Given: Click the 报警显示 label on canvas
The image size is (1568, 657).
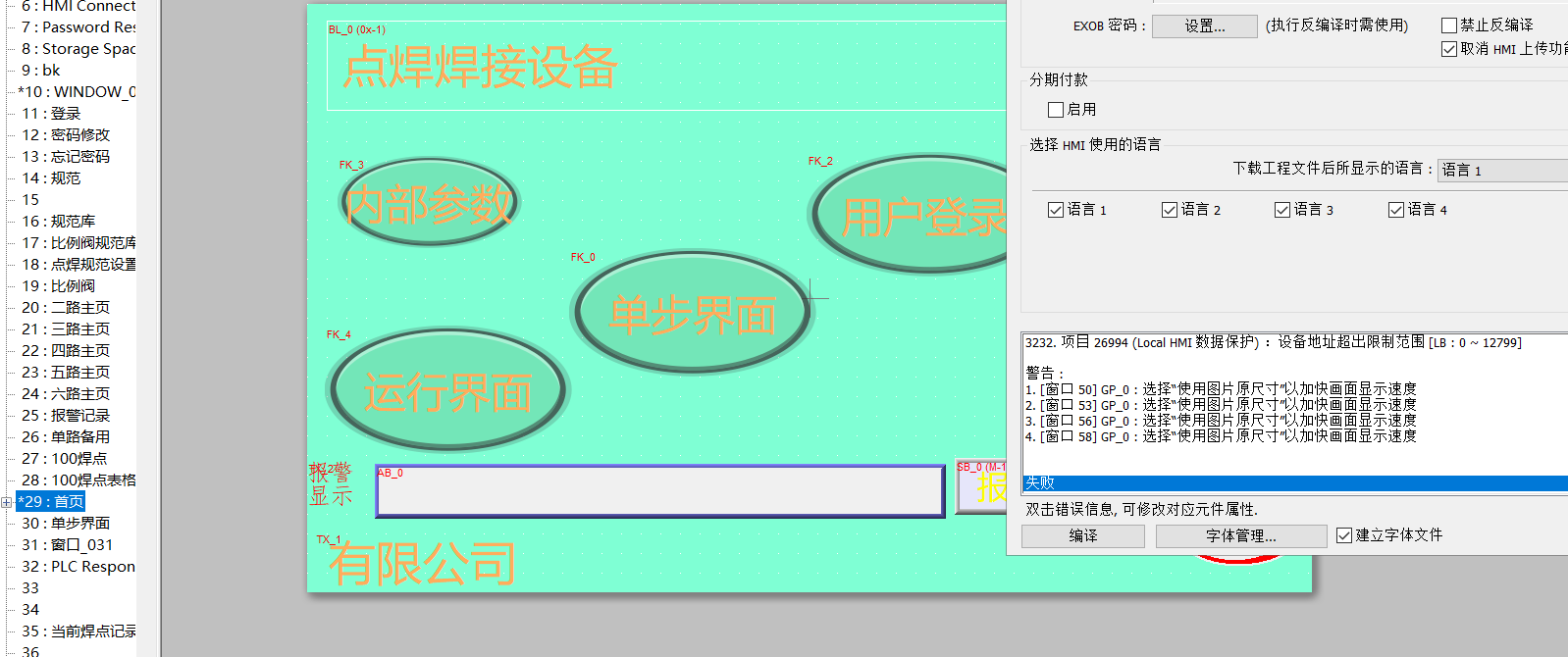Looking at the screenshot, I should click(x=331, y=484).
